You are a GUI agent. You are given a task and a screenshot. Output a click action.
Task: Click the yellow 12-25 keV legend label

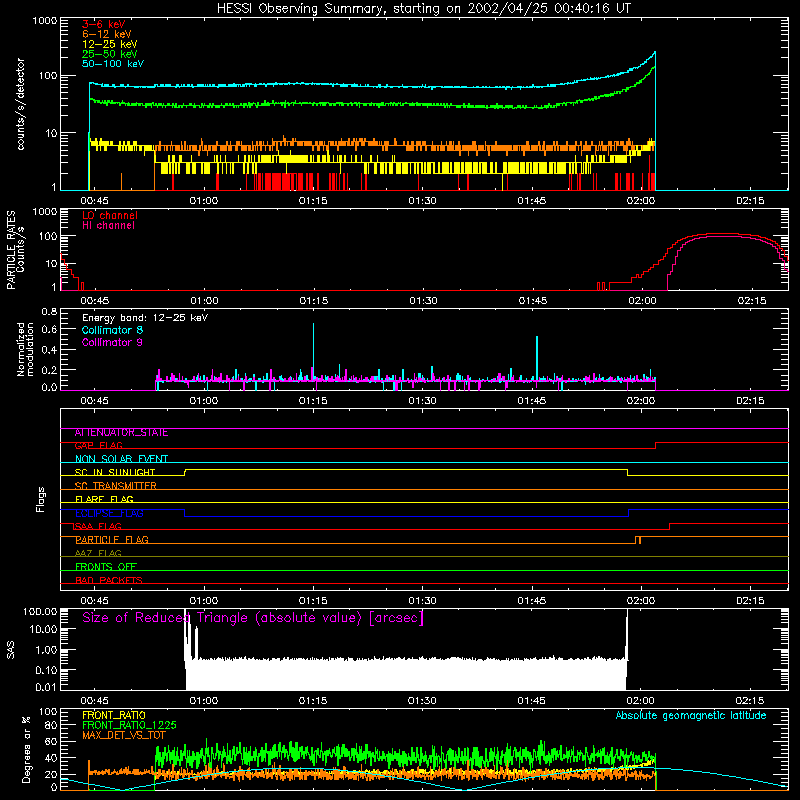tap(110, 44)
